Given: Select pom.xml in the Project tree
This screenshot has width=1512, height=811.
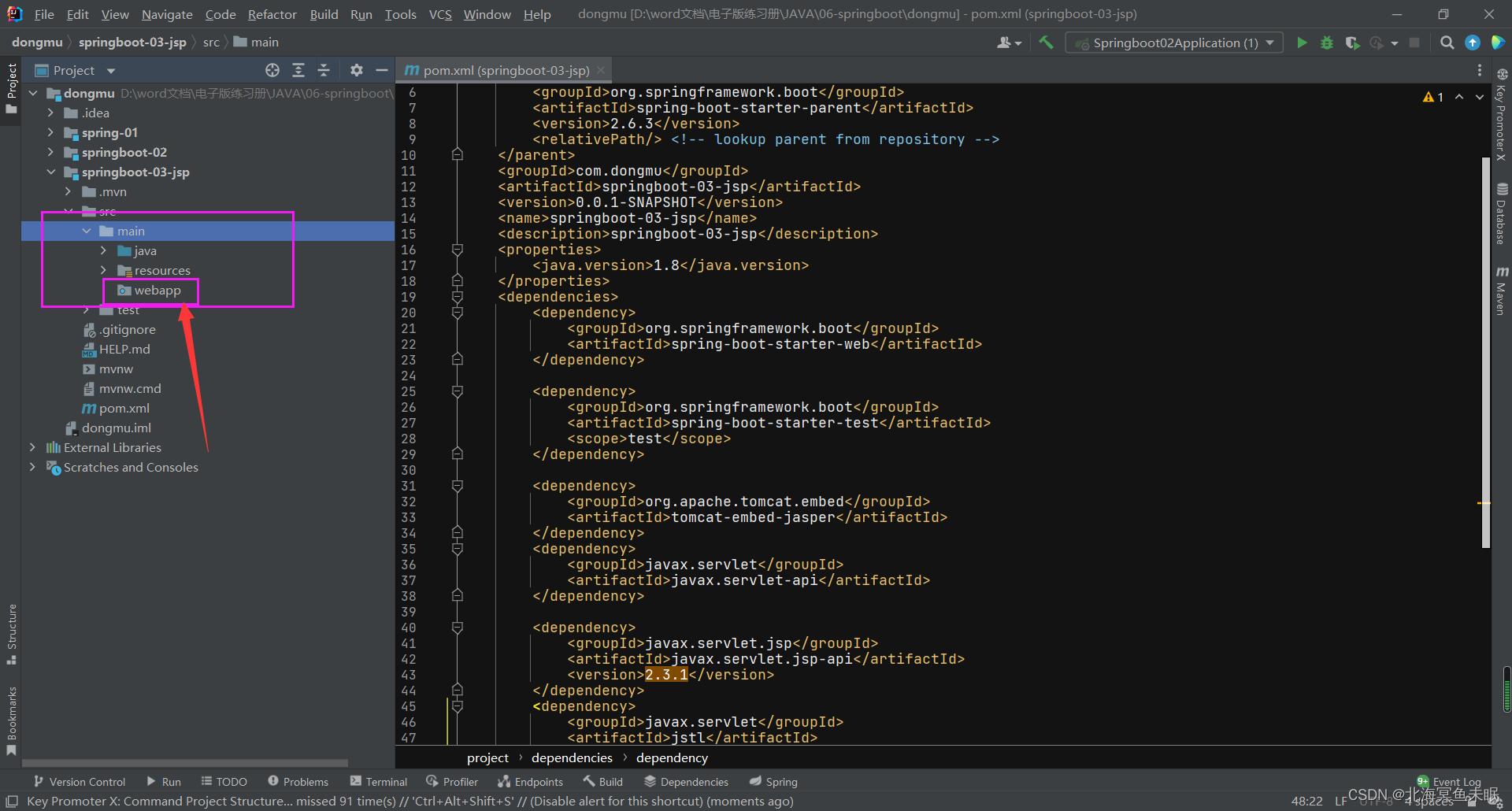Looking at the screenshot, I should tap(124, 408).
